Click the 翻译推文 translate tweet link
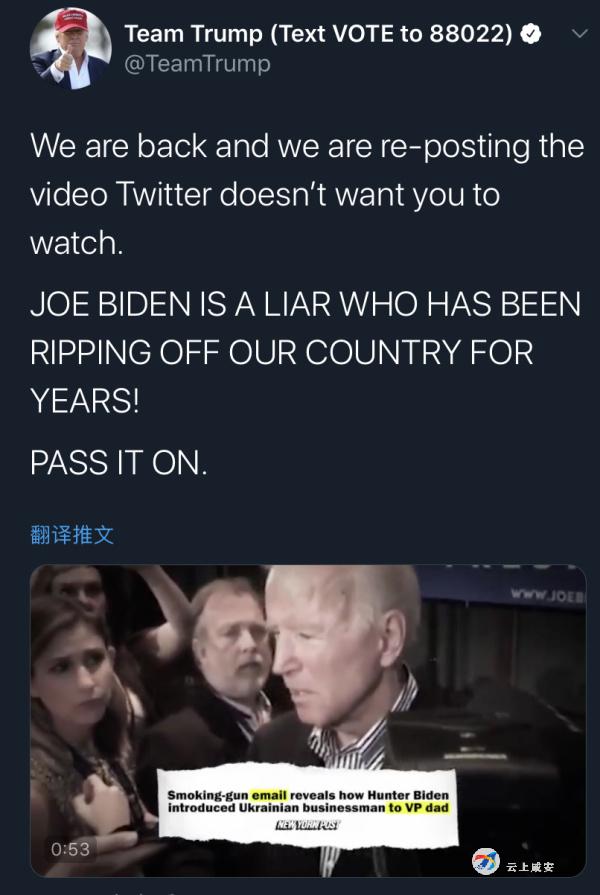 (x=72, y=535)
